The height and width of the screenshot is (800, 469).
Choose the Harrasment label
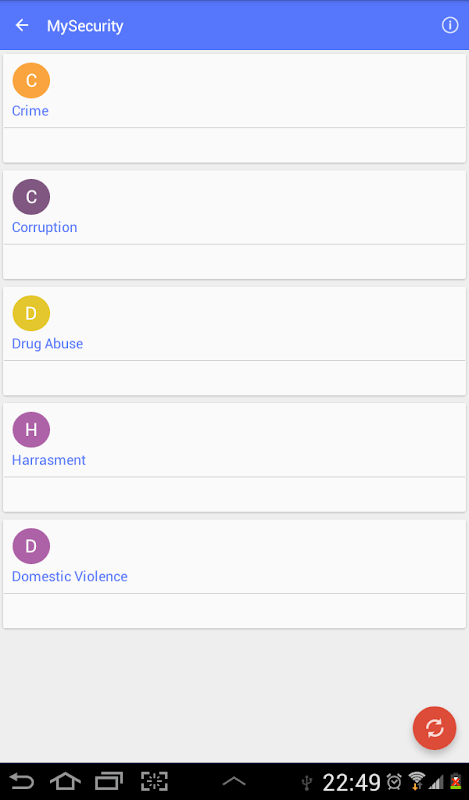49,460
